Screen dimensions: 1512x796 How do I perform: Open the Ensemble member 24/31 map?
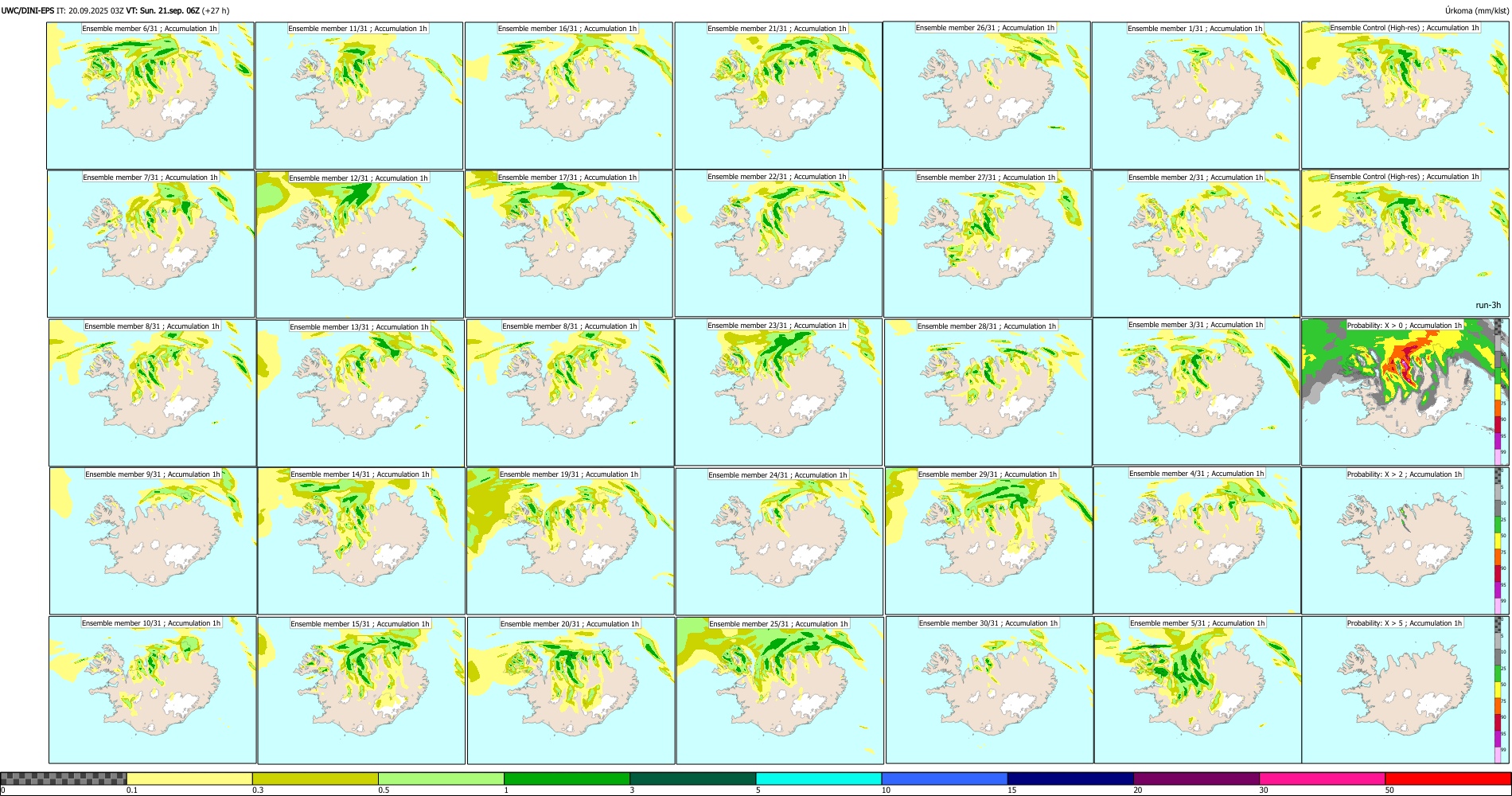click(x=779, y=541)
